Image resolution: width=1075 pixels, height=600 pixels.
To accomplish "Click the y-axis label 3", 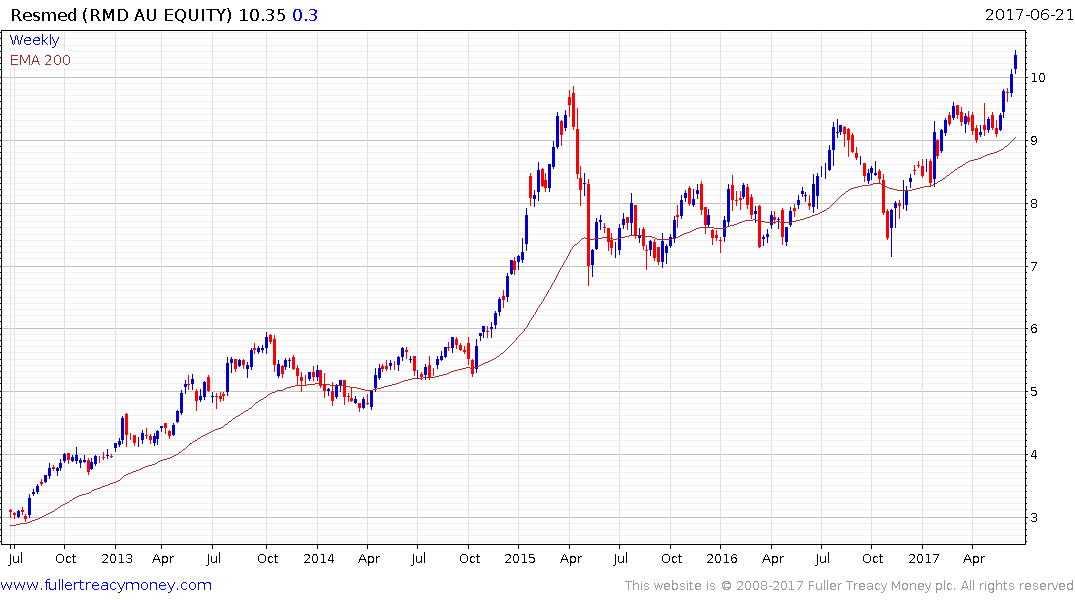I will [1034, 518].
